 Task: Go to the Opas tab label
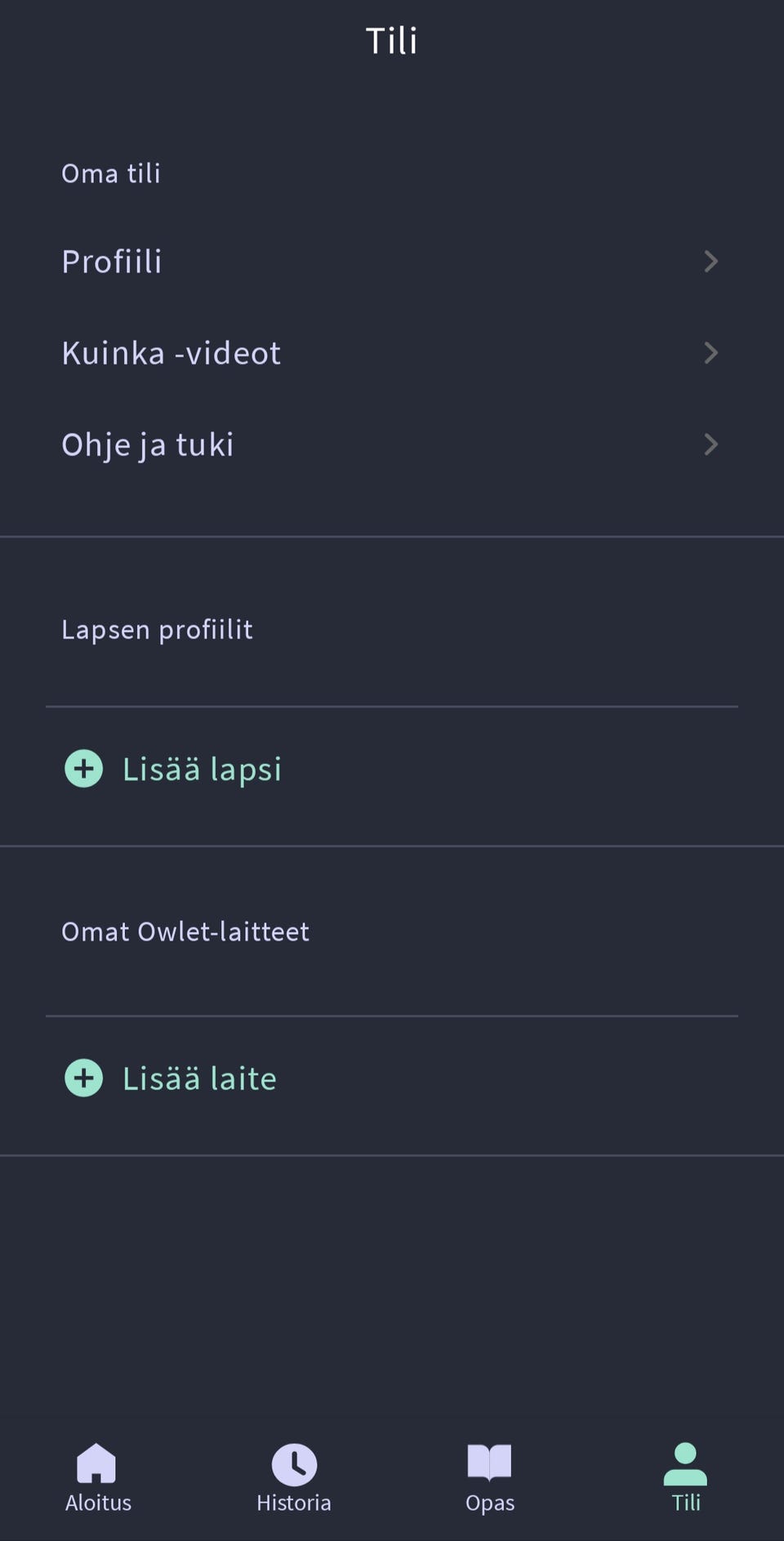(x=490, y=1503)
